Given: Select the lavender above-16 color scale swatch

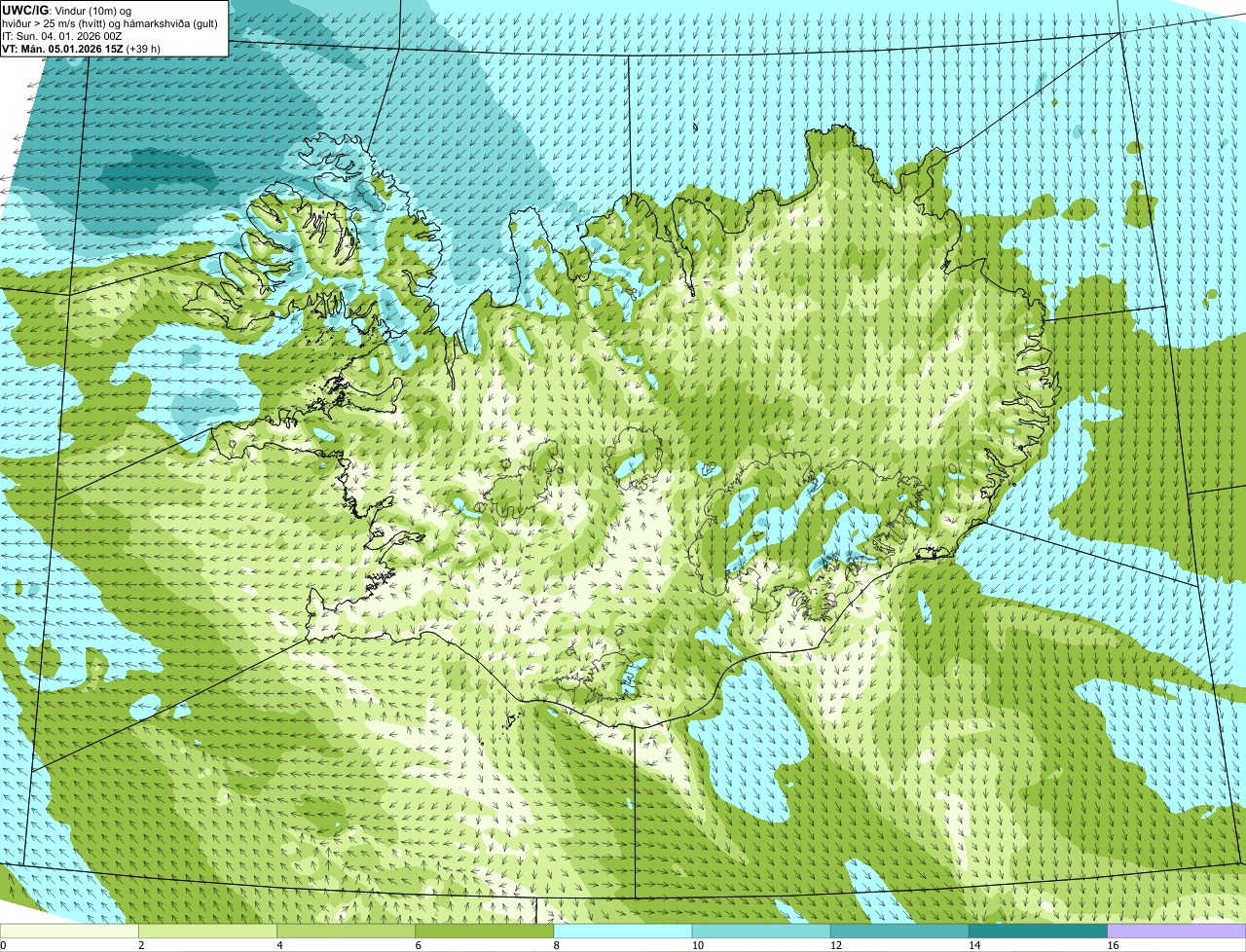Looking at the screenshot, I should coord(1177,931).
